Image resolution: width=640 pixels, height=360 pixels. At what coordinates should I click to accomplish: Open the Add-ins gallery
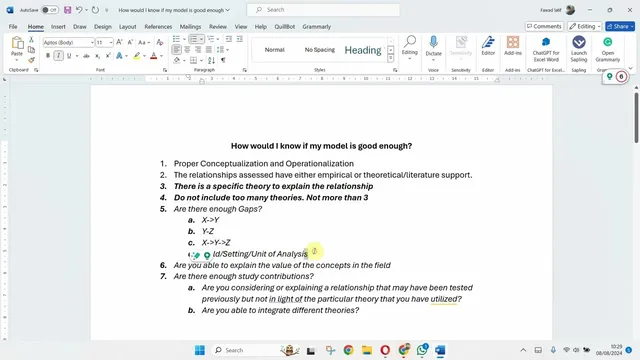(x=513, y=46)
